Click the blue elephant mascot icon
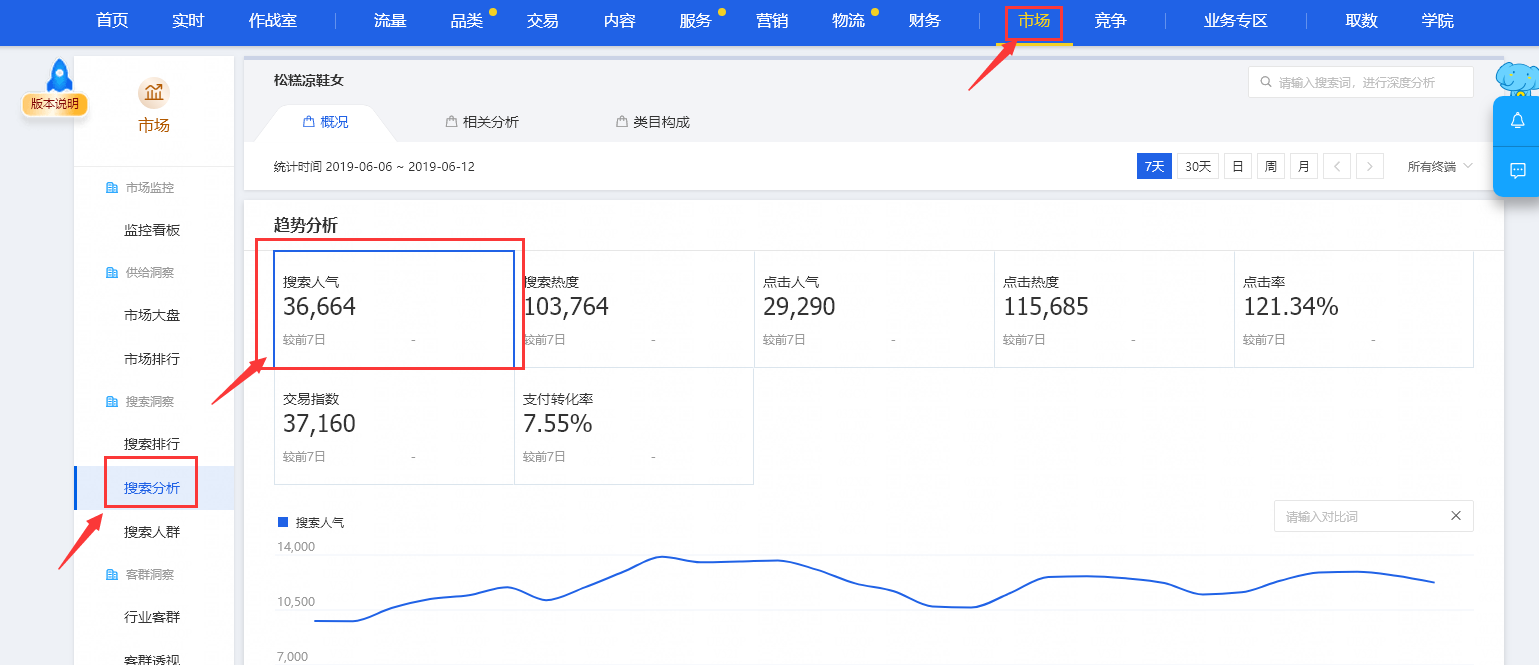The image size is (1539, 665). point(1517,80)
